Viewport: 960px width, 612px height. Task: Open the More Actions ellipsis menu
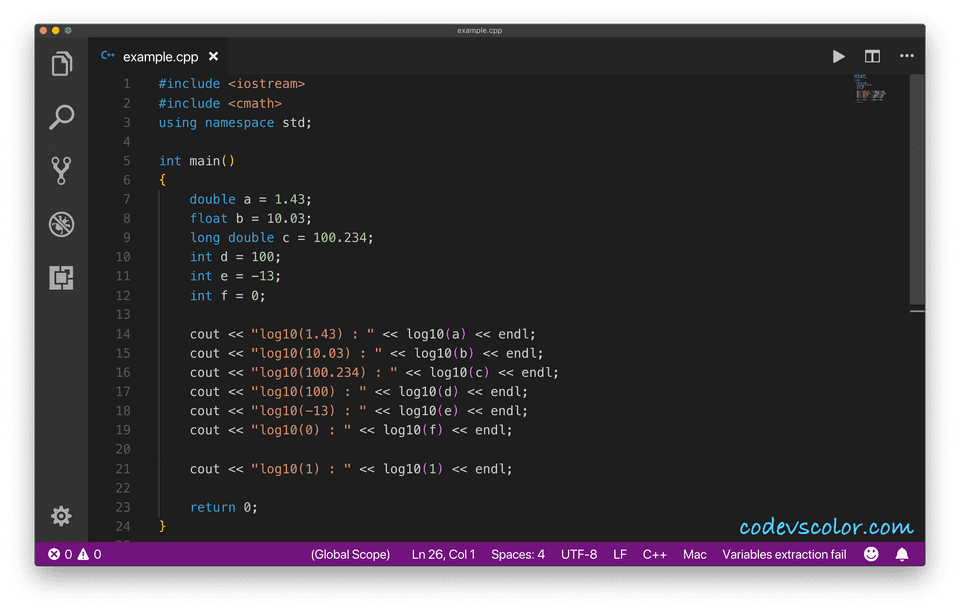[906, 57]
